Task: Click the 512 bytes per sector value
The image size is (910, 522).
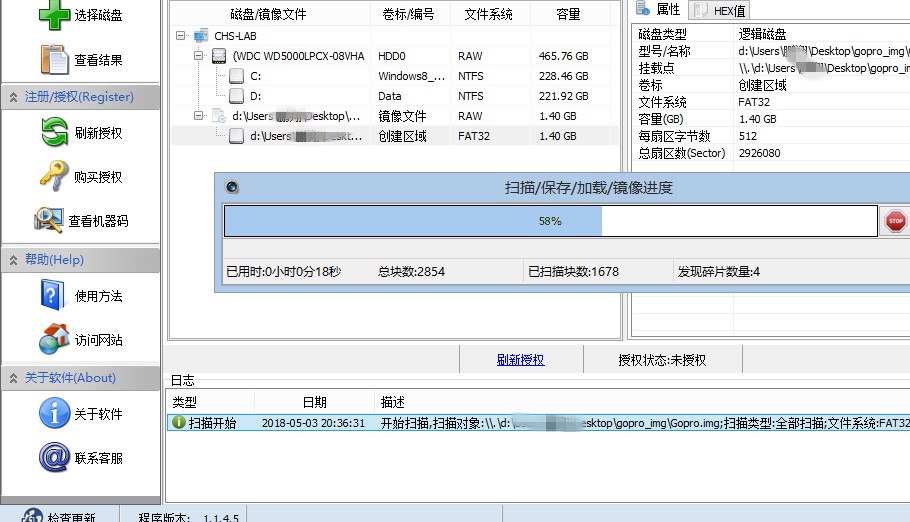Action: (x=748, y=136)
